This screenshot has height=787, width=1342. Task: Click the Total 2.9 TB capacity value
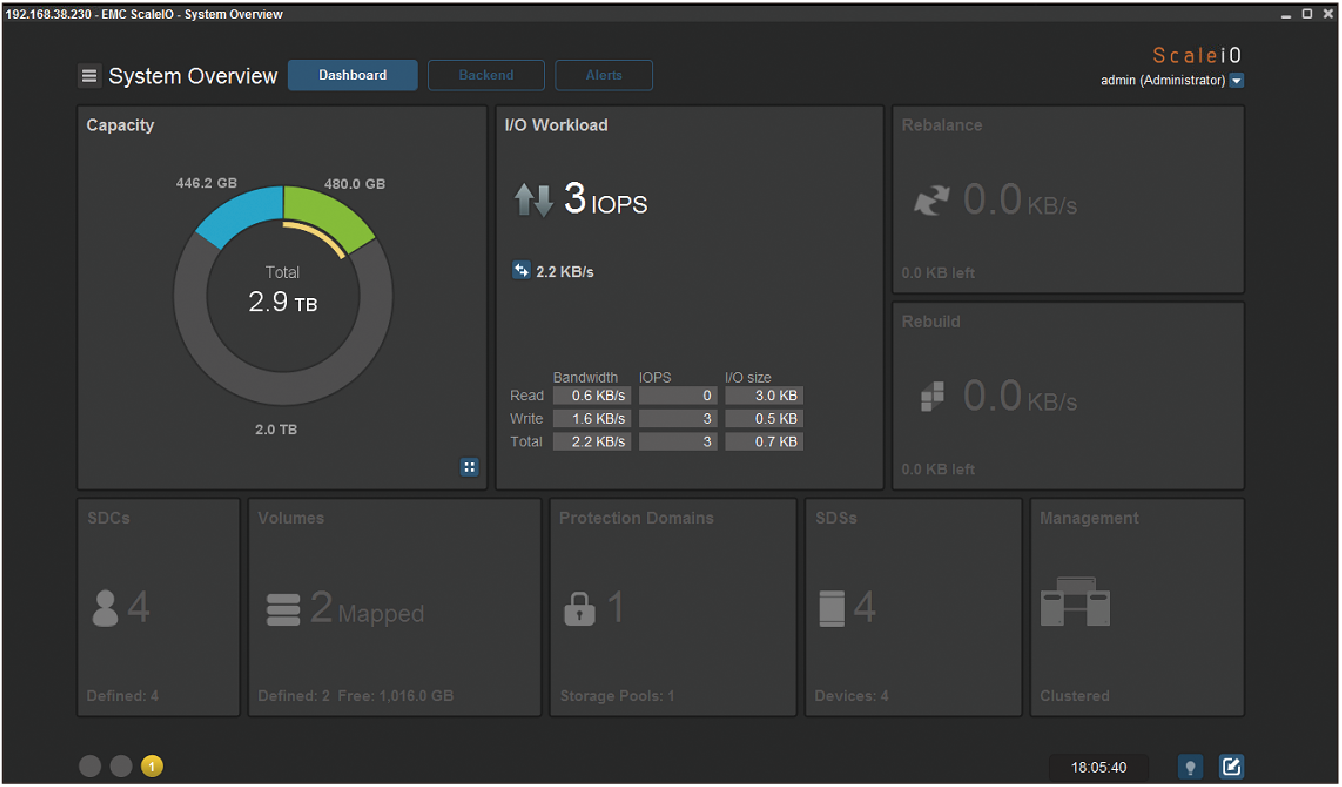click(x=283, y=302)
